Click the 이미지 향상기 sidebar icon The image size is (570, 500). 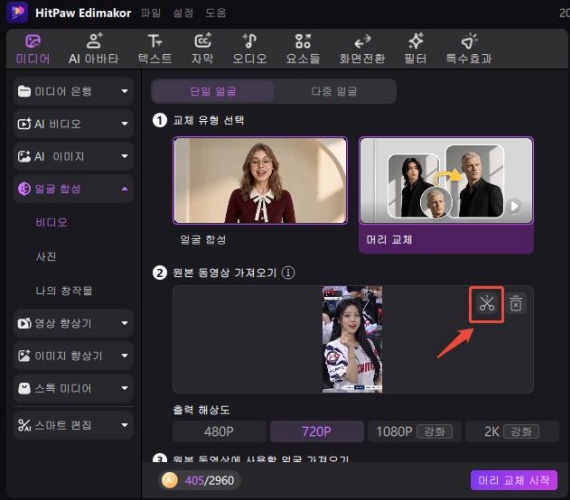tap(24, 356)
